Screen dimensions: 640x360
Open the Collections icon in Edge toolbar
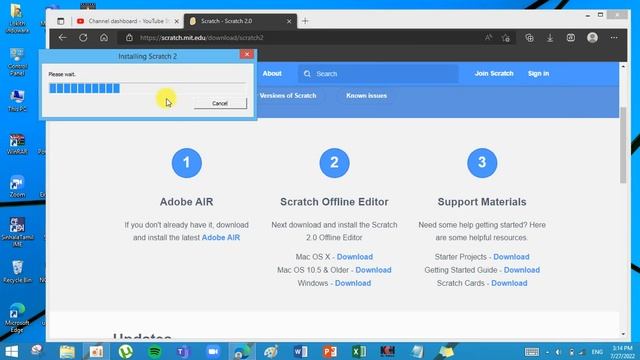(529, 38)
